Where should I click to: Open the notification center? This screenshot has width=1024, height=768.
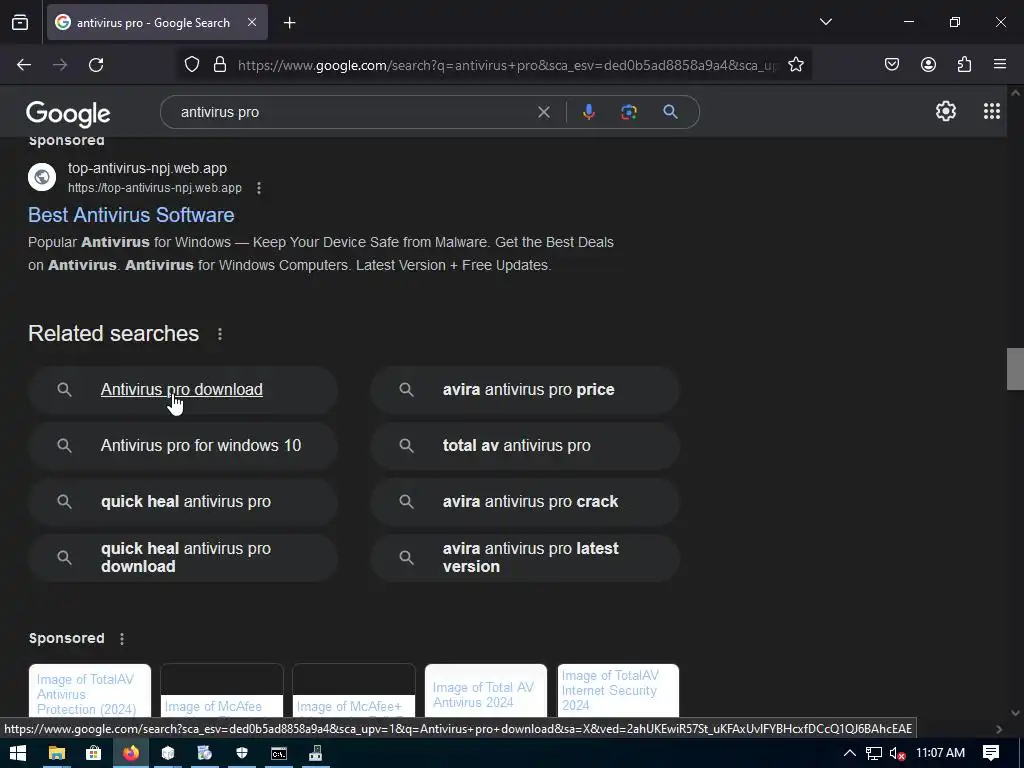tap(991, 754)
